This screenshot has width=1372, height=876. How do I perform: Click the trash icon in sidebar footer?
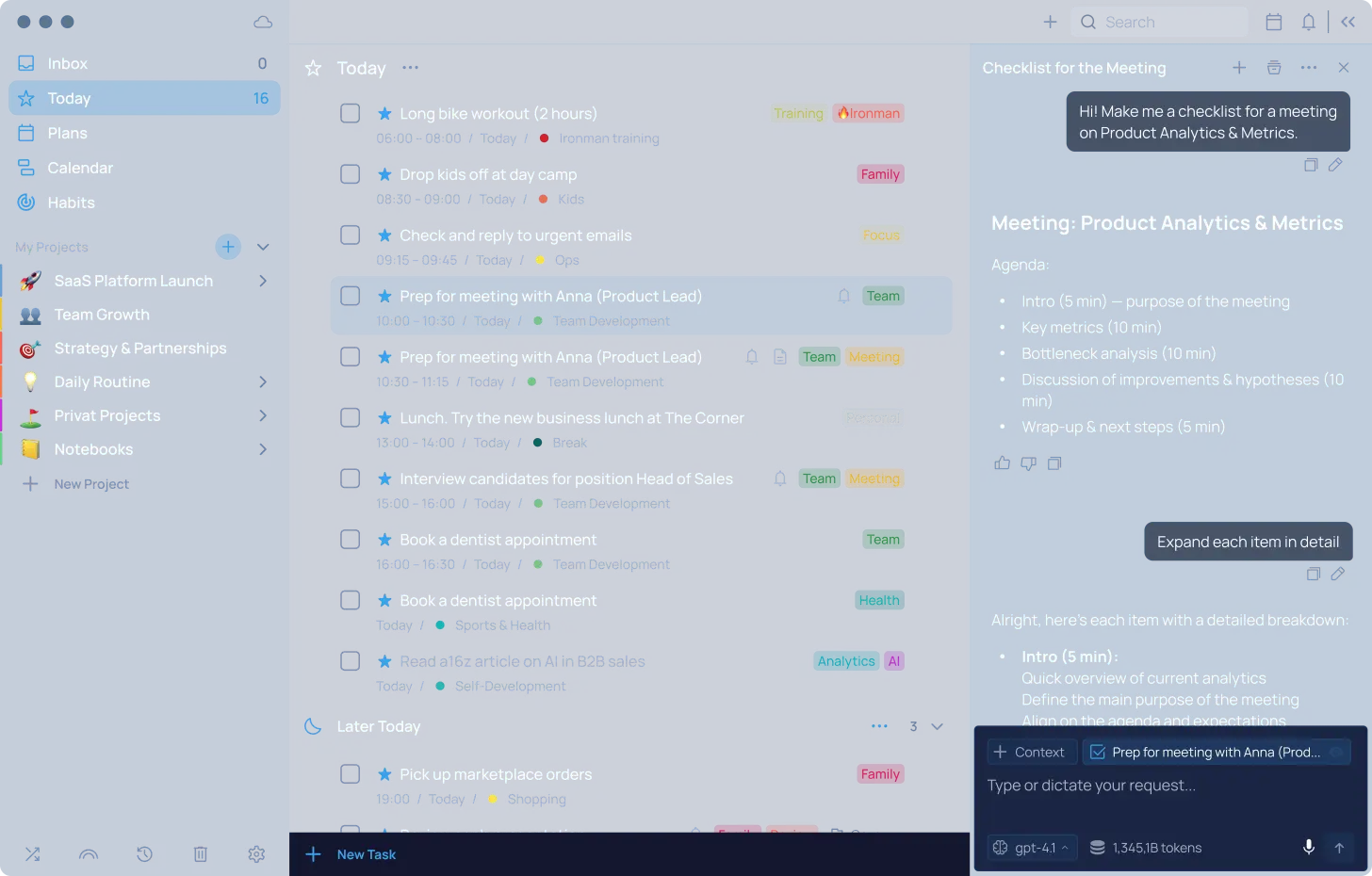click(200, 854)
